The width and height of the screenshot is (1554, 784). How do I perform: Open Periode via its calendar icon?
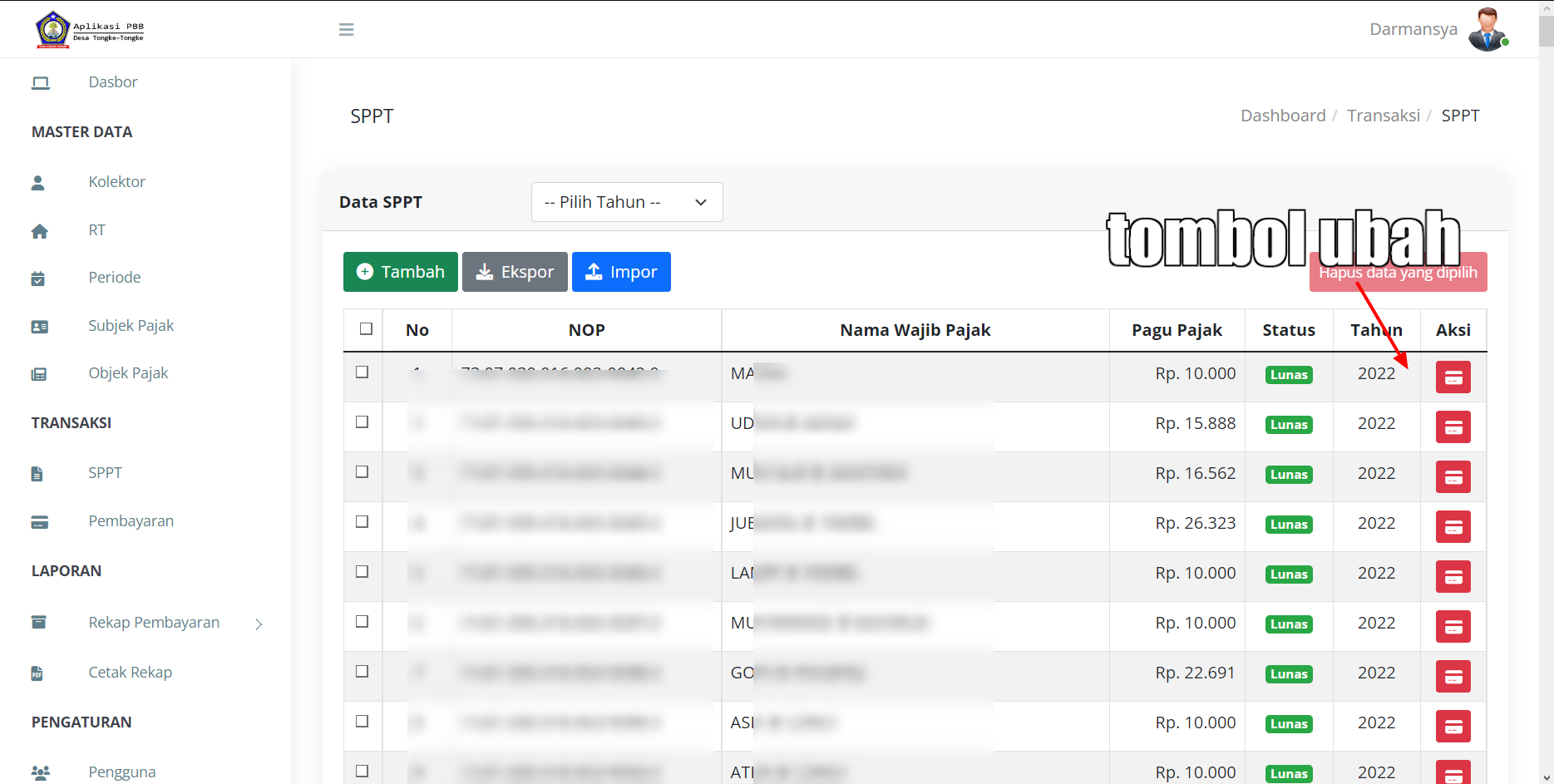(x=38, y=278)
